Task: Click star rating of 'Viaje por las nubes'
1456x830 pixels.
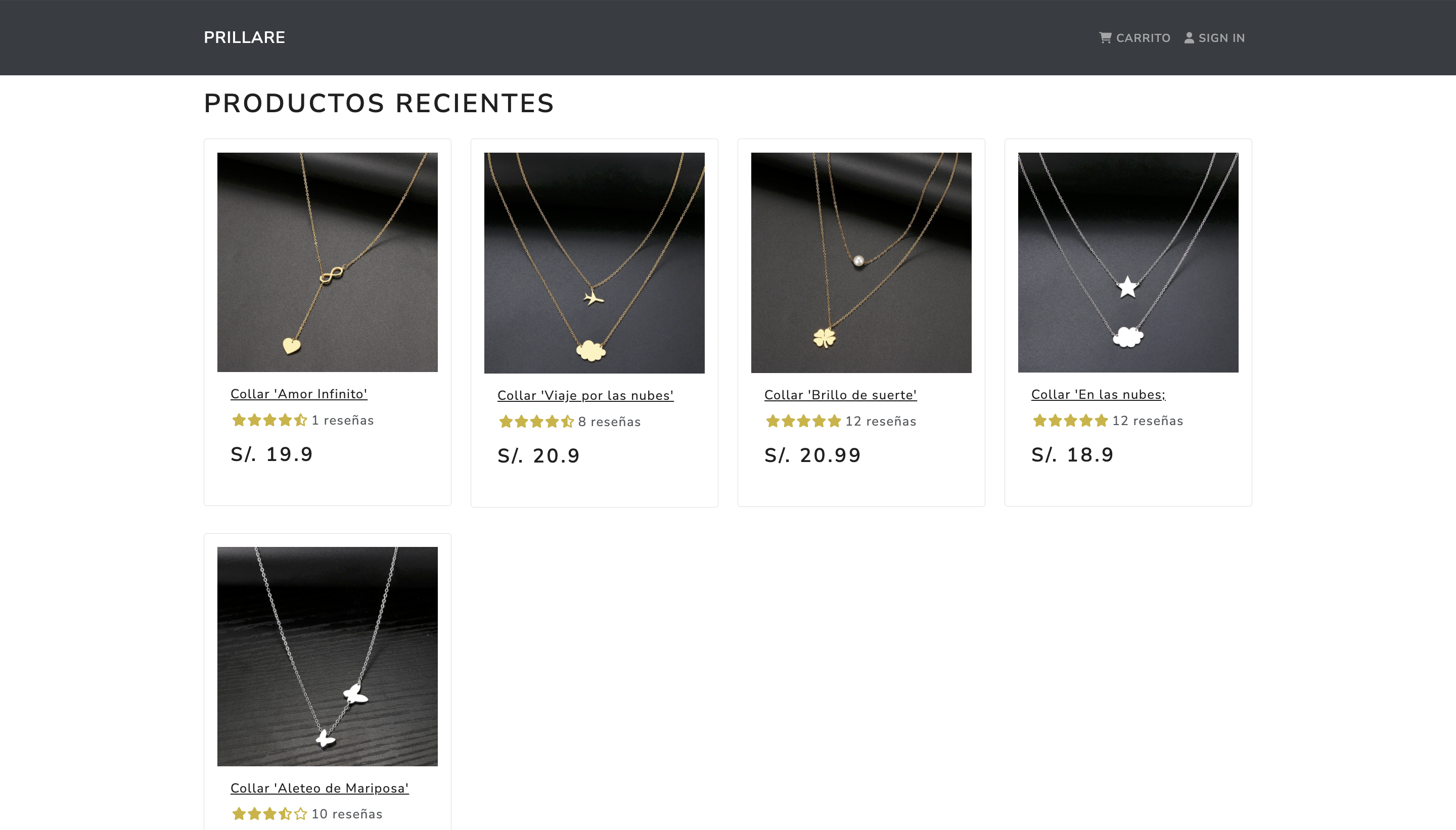Action: [x=536, y=422]
